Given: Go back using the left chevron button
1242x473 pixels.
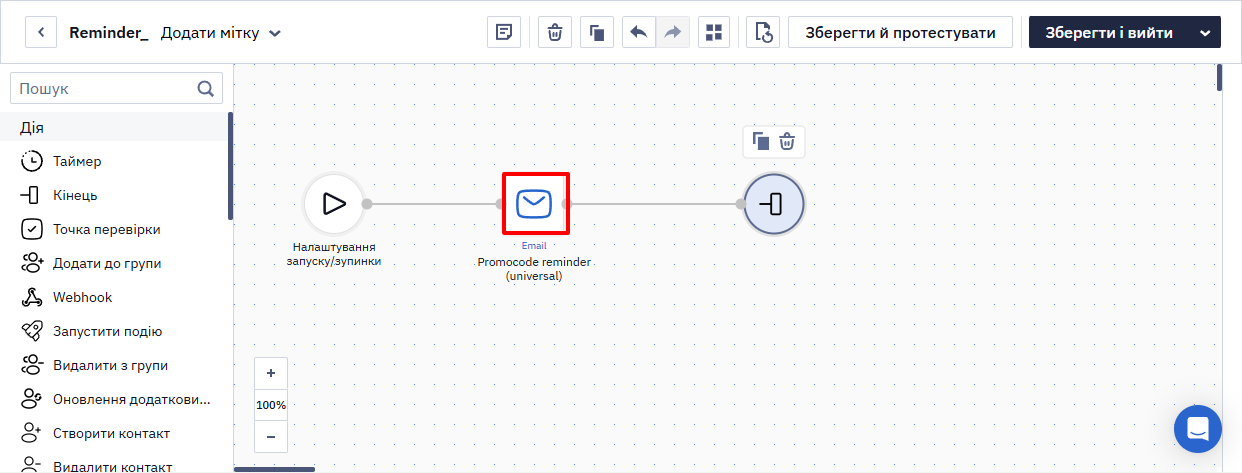Looking at the screenshot, I should point(41,32).
